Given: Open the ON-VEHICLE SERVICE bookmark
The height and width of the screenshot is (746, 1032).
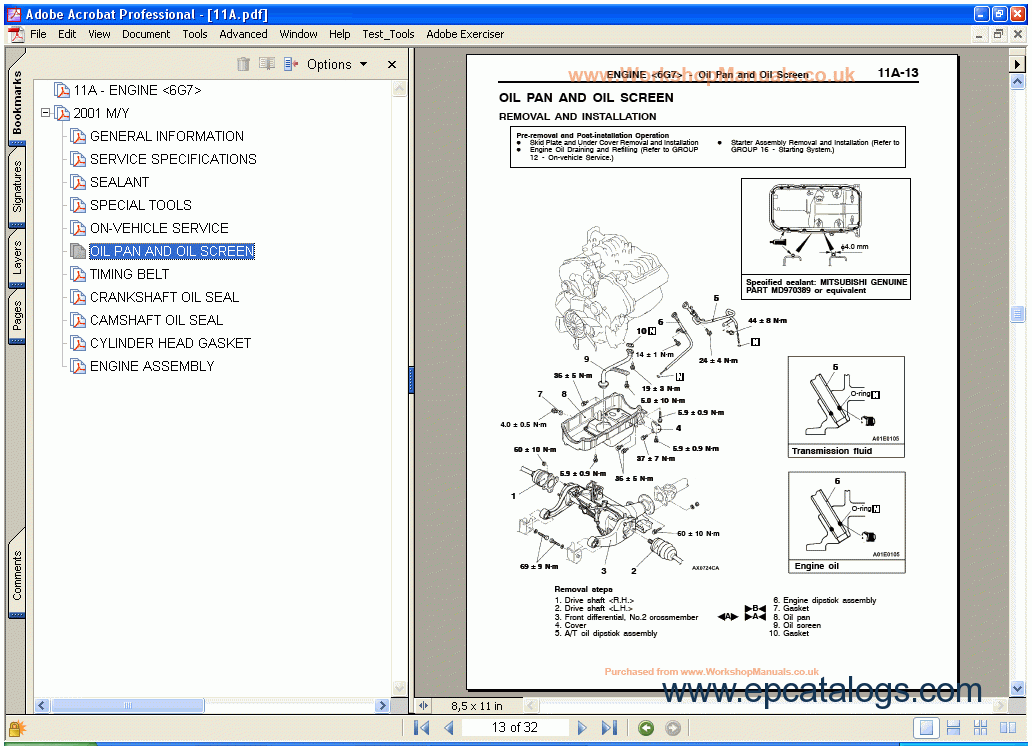Looking at the screenshot, I should pyautogui.click(x=159, y=228).
